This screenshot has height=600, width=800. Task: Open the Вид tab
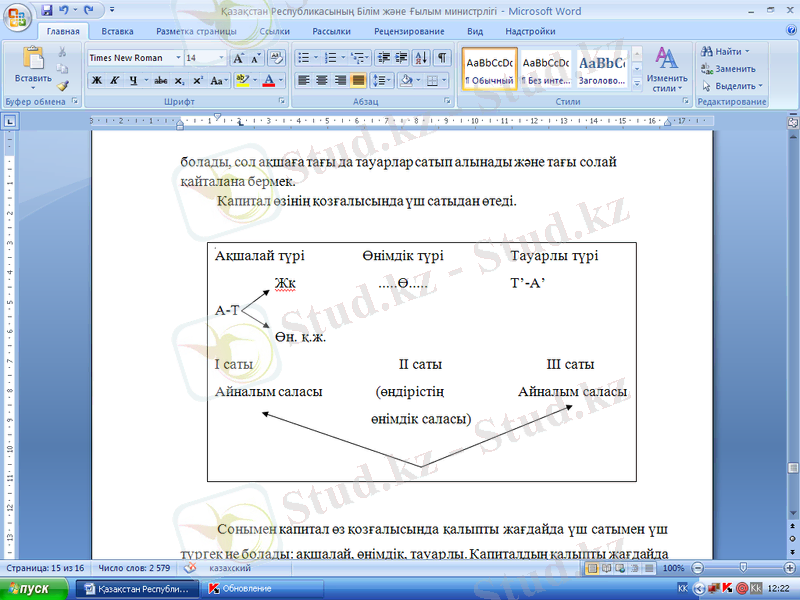[475, 31]
